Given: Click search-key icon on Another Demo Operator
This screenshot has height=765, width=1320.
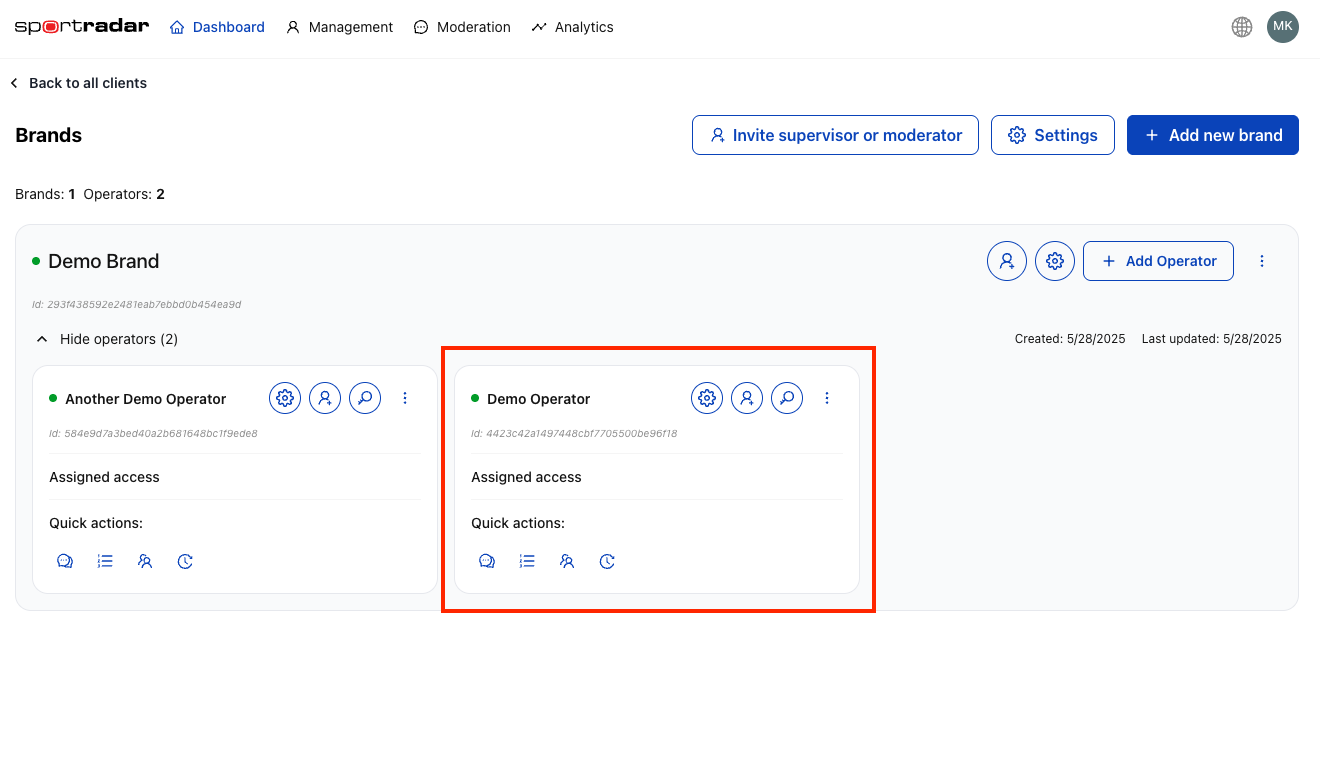Looking at the screenshot, I should tap(365, 398).
